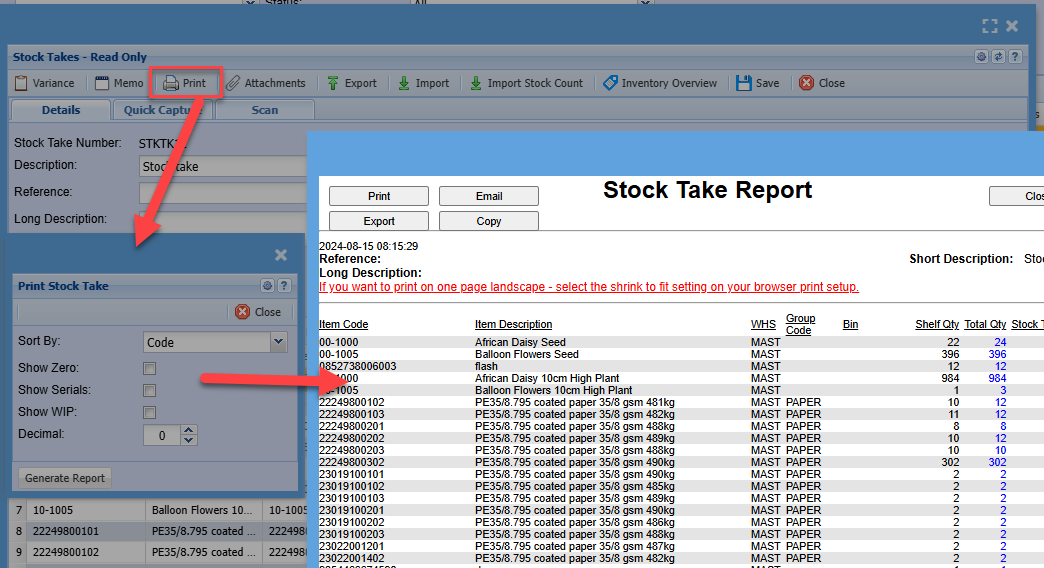Image resolution: width=1044 pixels, height=568 pixels.
Task: Click the Save disk icon
Action: pyautogui.click(x=743, y=83)
